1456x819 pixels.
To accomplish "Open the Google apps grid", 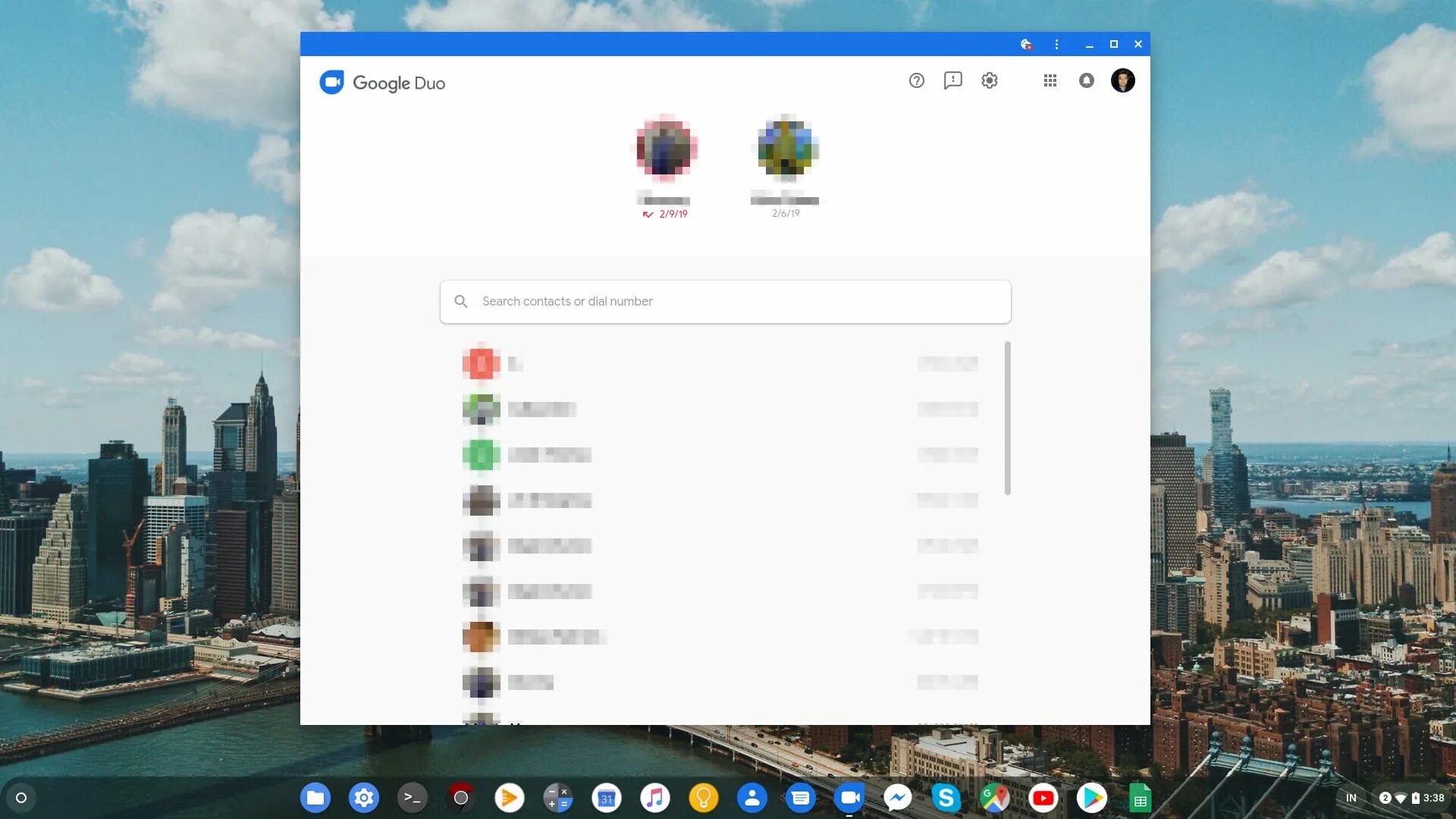I will coord(1050,80).
